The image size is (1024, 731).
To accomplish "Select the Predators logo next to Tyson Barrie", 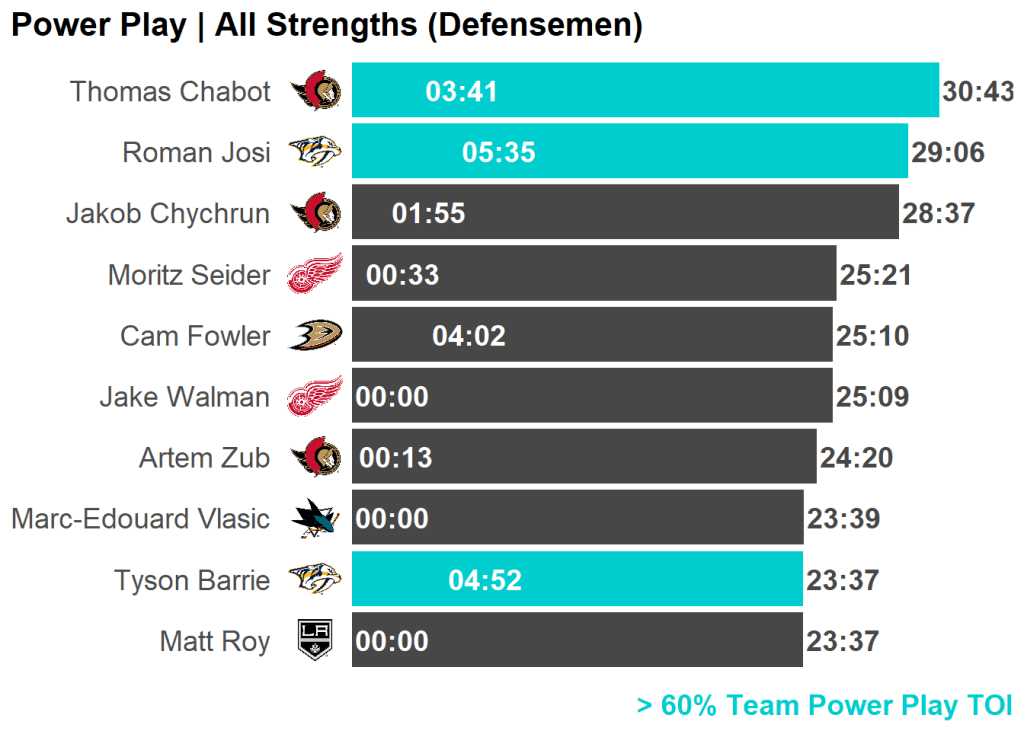I will click(x=315, y=579).
